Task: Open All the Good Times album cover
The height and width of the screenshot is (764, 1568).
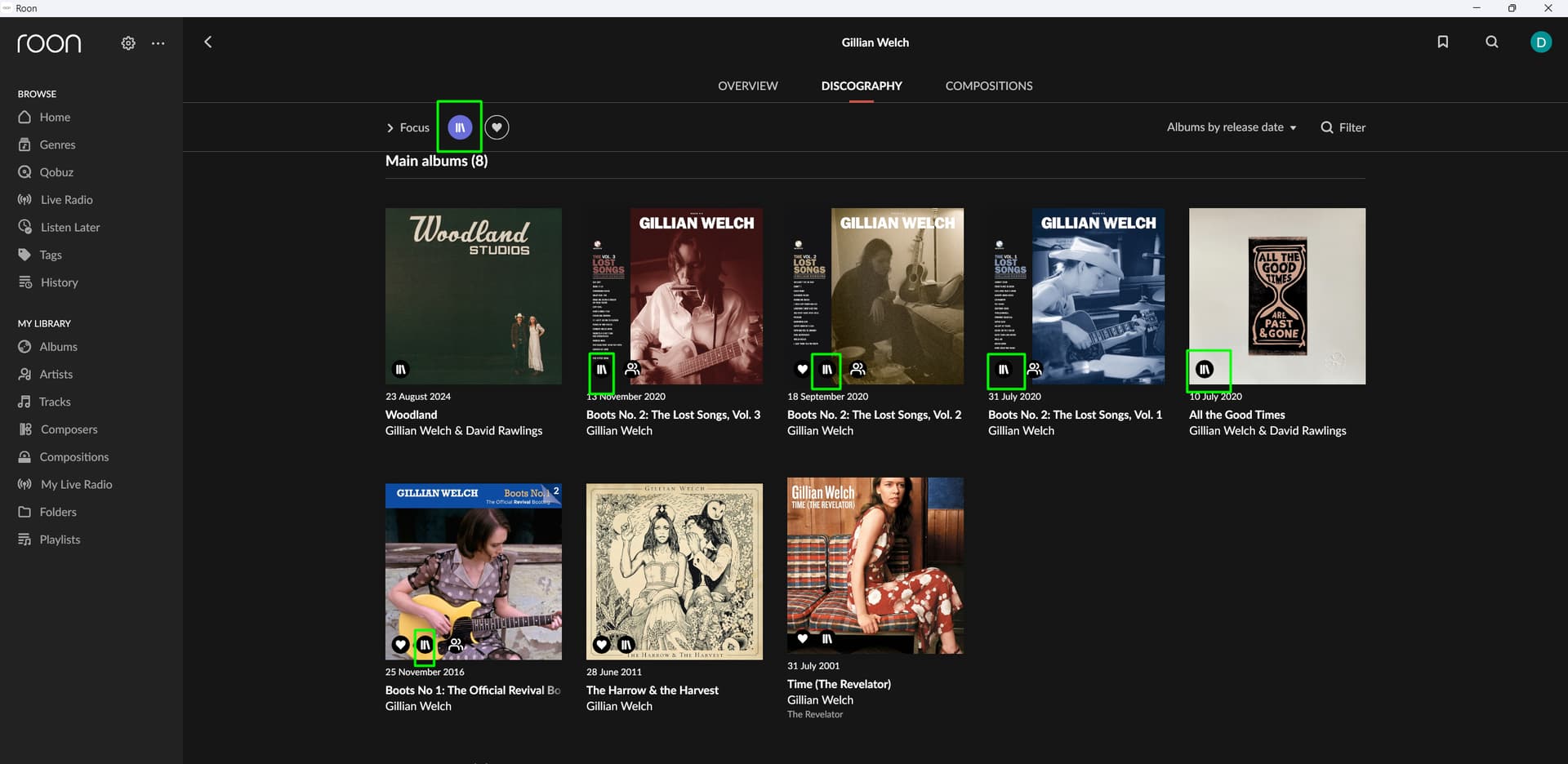Action: (1277, 296)
